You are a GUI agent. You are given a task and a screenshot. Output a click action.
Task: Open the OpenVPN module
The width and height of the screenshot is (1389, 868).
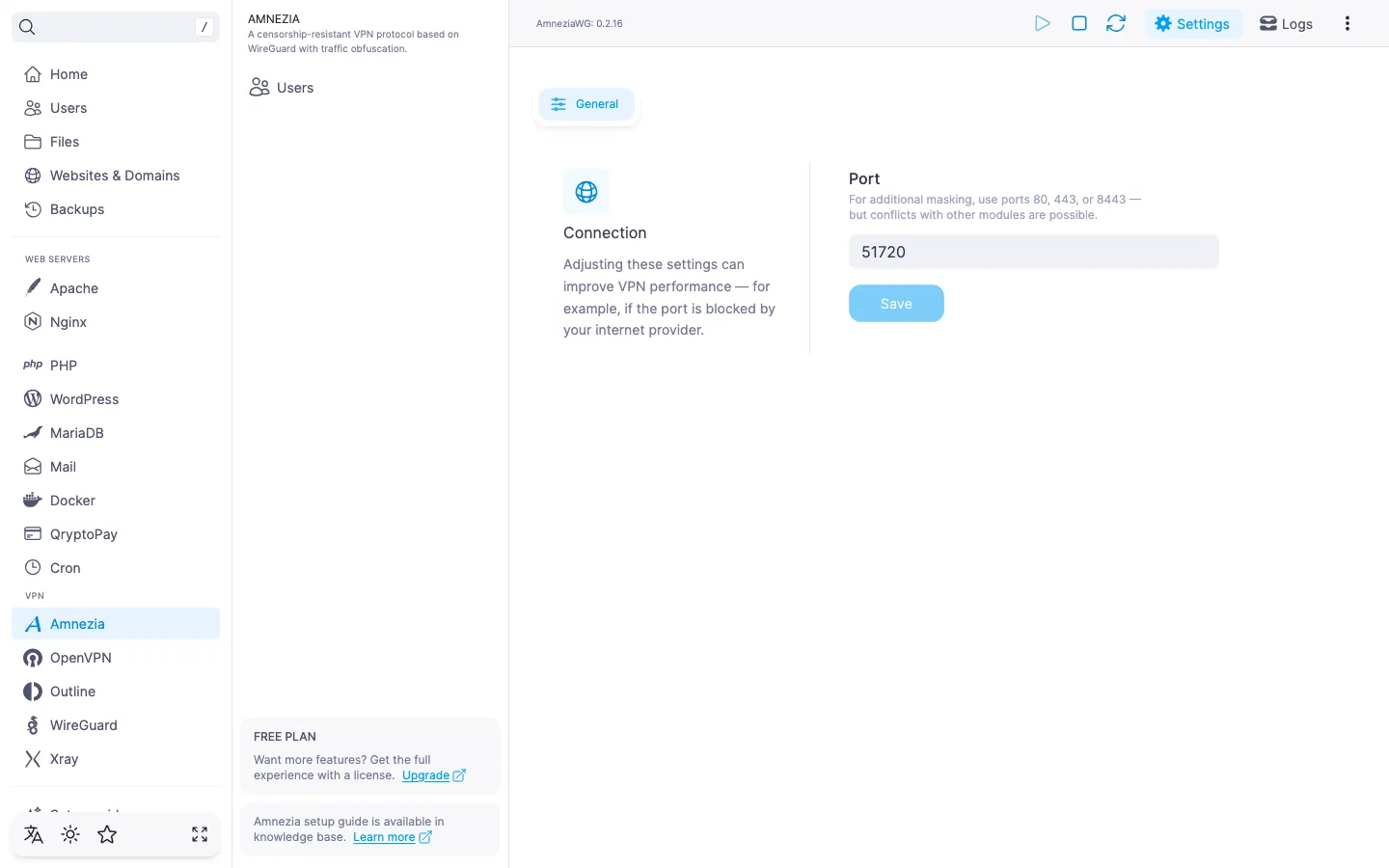(x=116, y=658)
